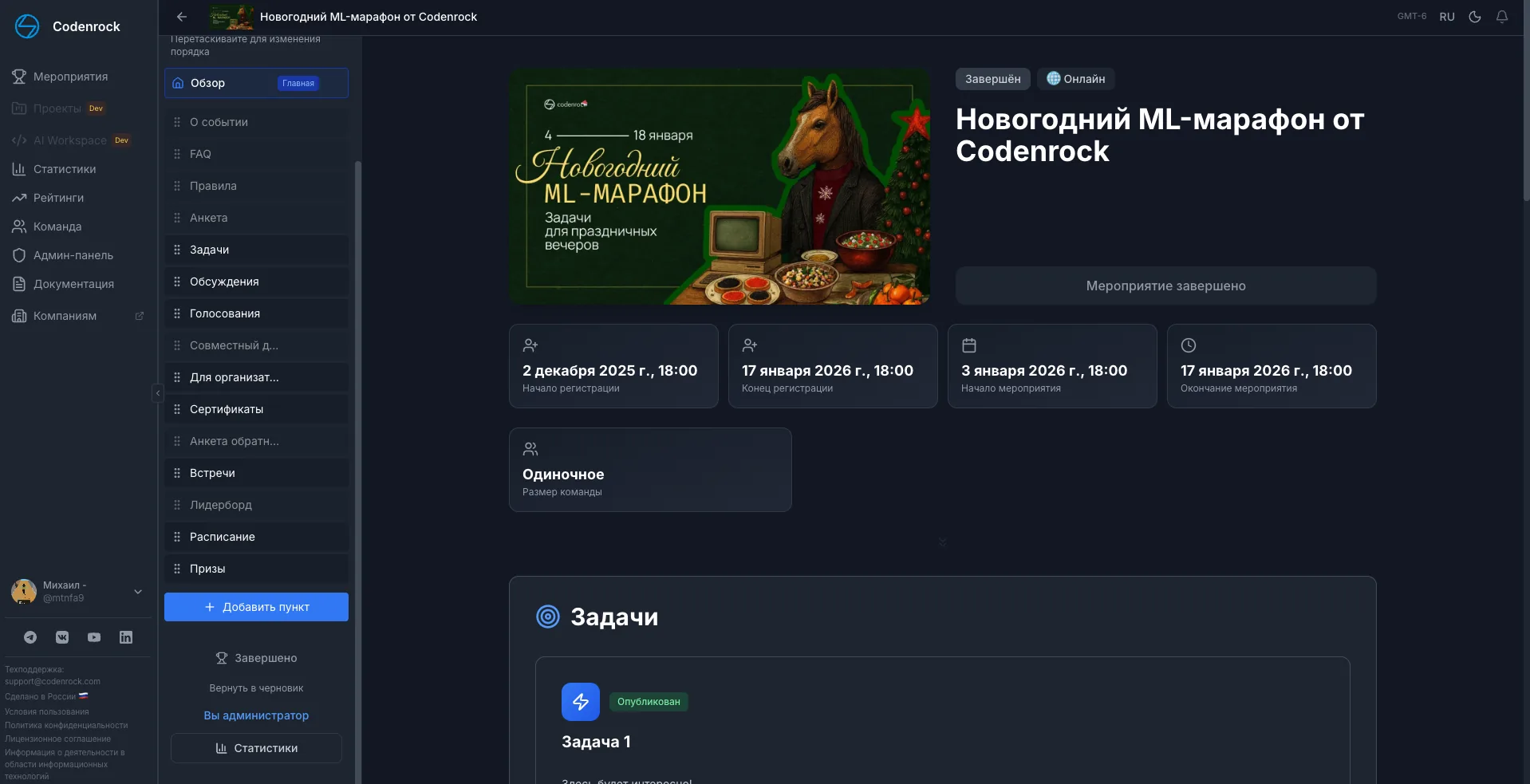
Task: Open the LinkedIn page icon
Action: pos(125,637)
